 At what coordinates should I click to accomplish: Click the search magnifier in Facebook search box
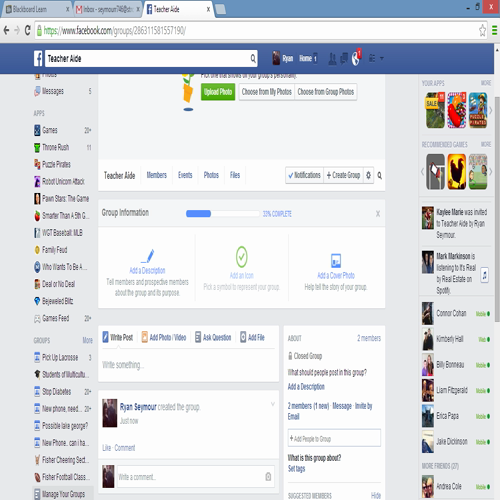(253, 59)
